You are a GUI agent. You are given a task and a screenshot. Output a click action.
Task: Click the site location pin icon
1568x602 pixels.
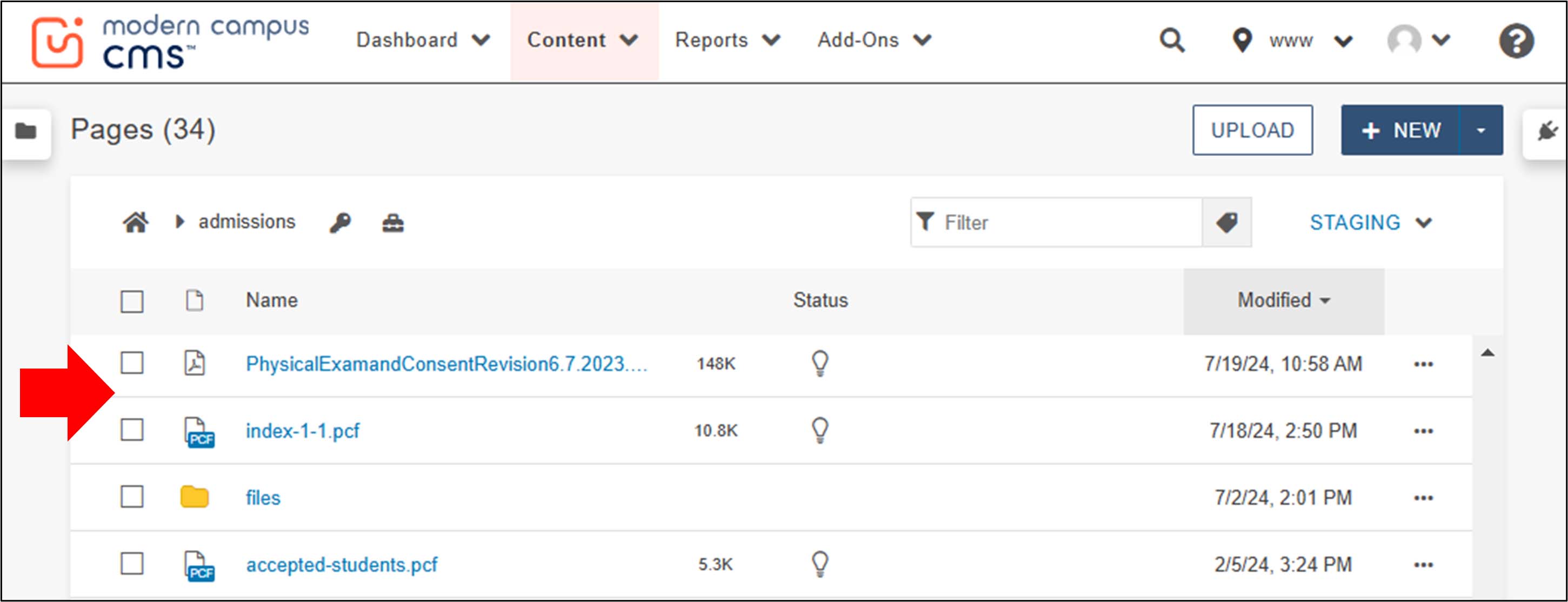[x=1242, y=40]
